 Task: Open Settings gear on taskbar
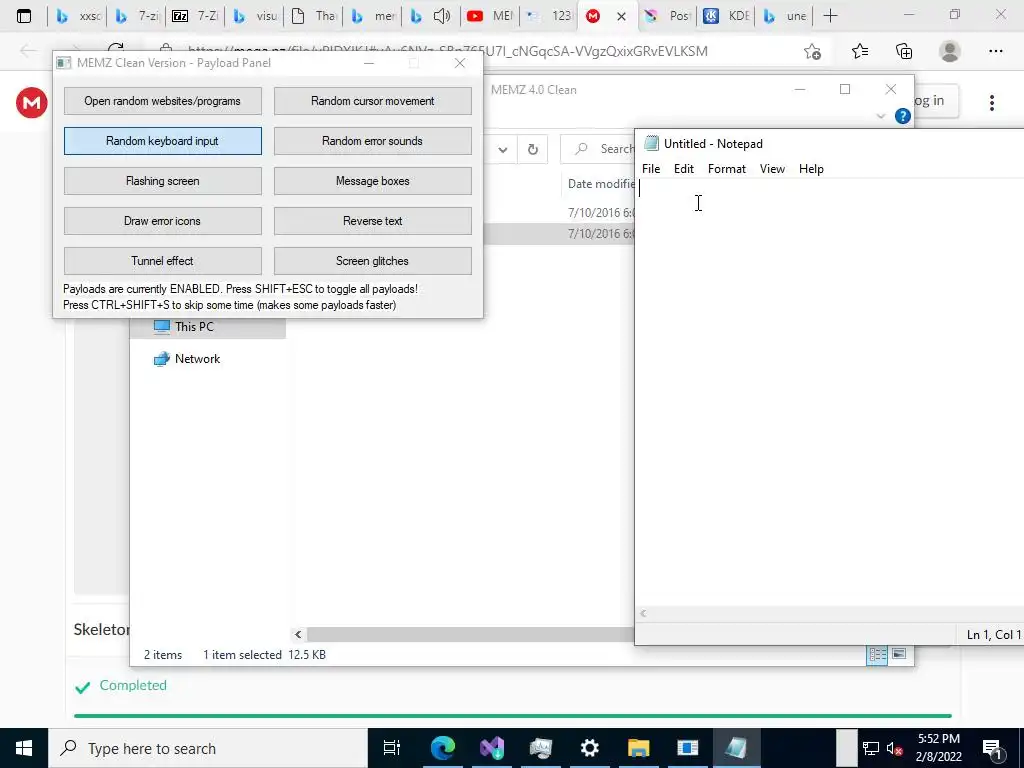pos(590,748)
